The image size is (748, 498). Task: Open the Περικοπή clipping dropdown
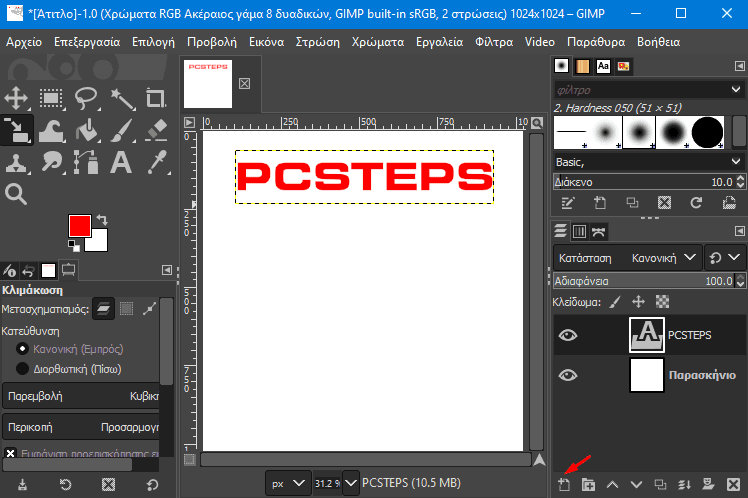[x=81, y=427]
